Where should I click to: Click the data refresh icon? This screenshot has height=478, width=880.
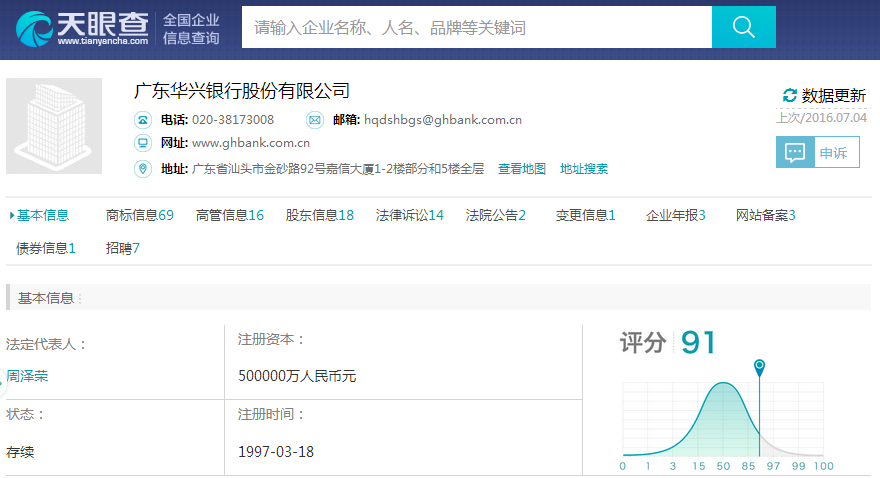coord(790,96)
